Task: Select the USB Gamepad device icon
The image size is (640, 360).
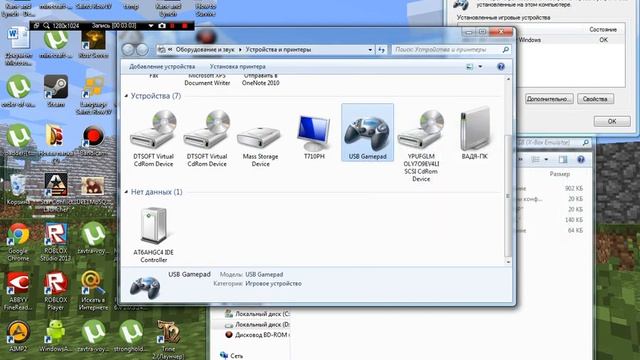Action: [367, 133]
